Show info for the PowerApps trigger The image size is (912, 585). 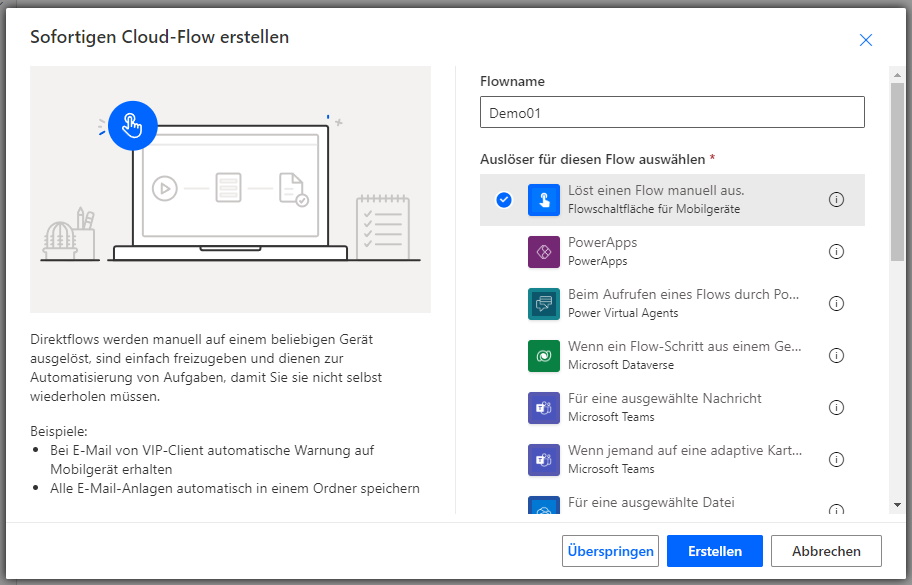(x=836, y=252)
